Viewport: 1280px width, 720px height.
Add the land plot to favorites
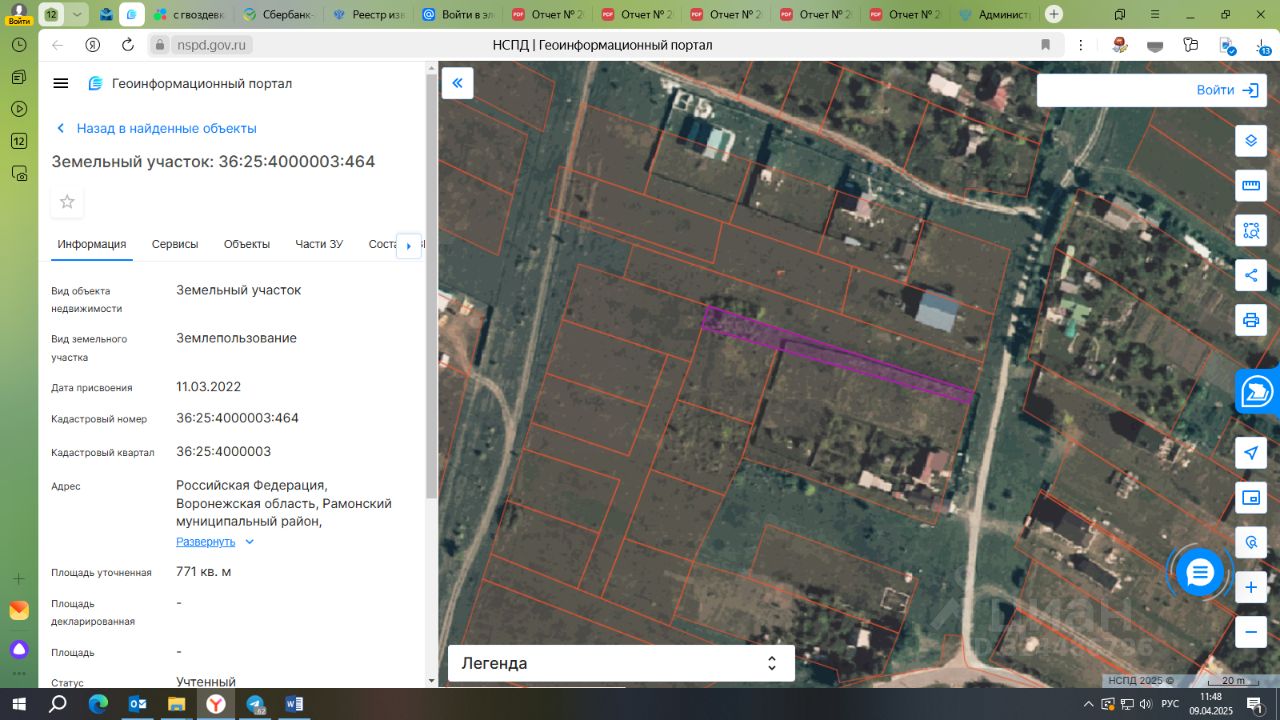tap(67, 202)
